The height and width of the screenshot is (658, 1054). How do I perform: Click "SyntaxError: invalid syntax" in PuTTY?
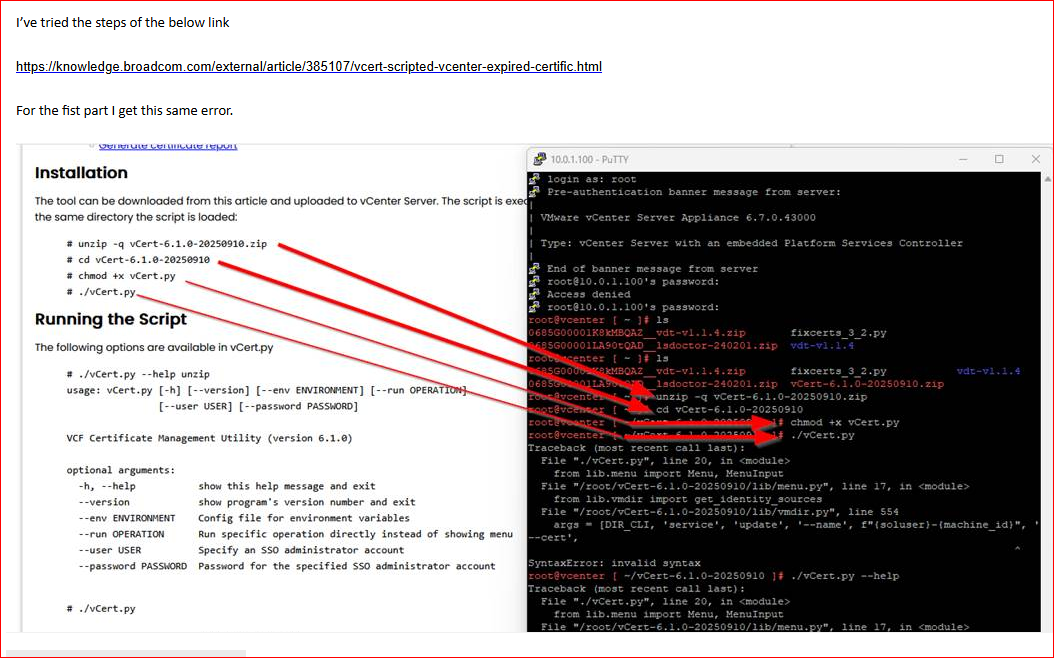[x=614, y=563]
